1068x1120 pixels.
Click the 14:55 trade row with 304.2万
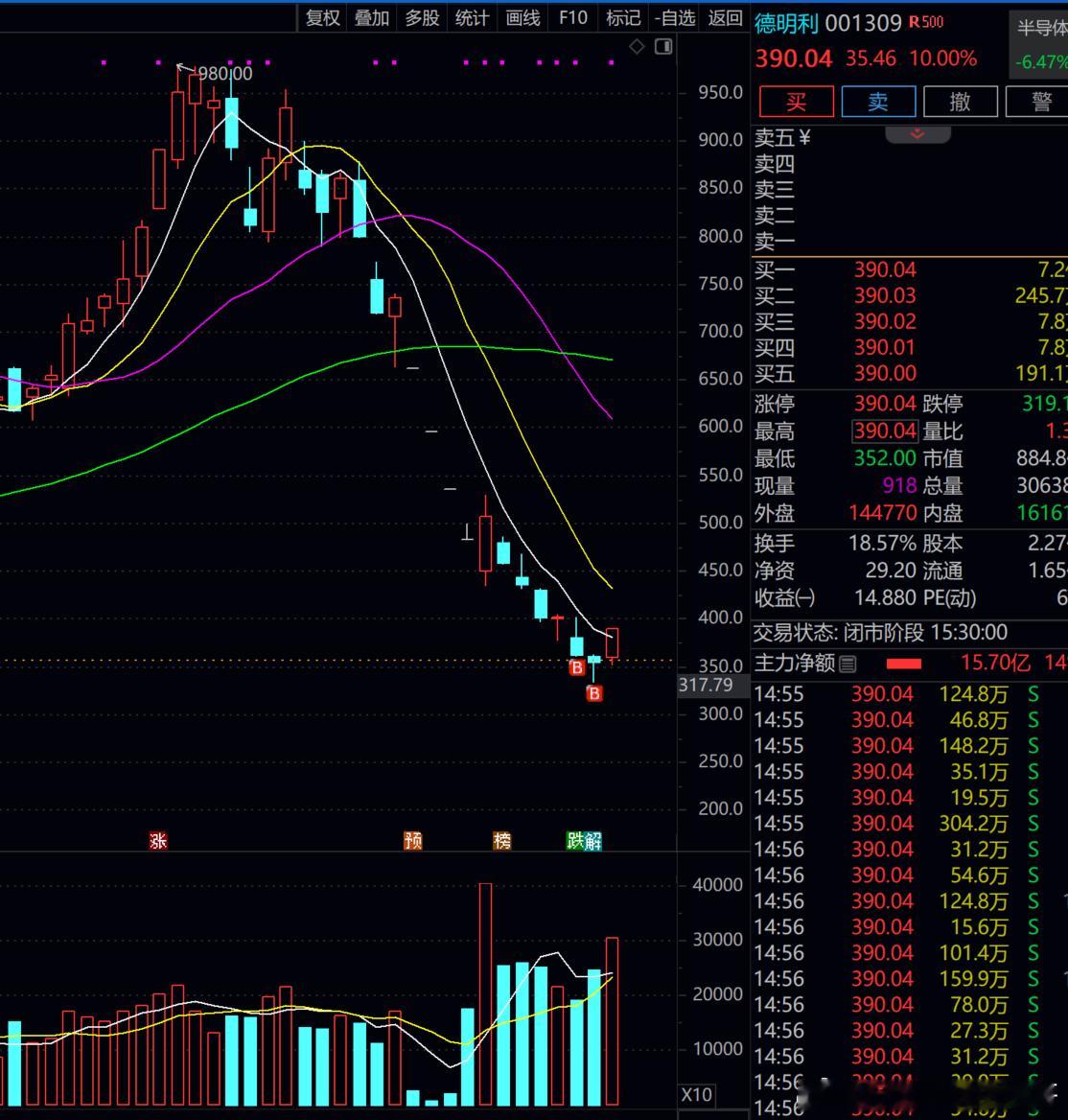pyautogui.click(x=910, y=824)
